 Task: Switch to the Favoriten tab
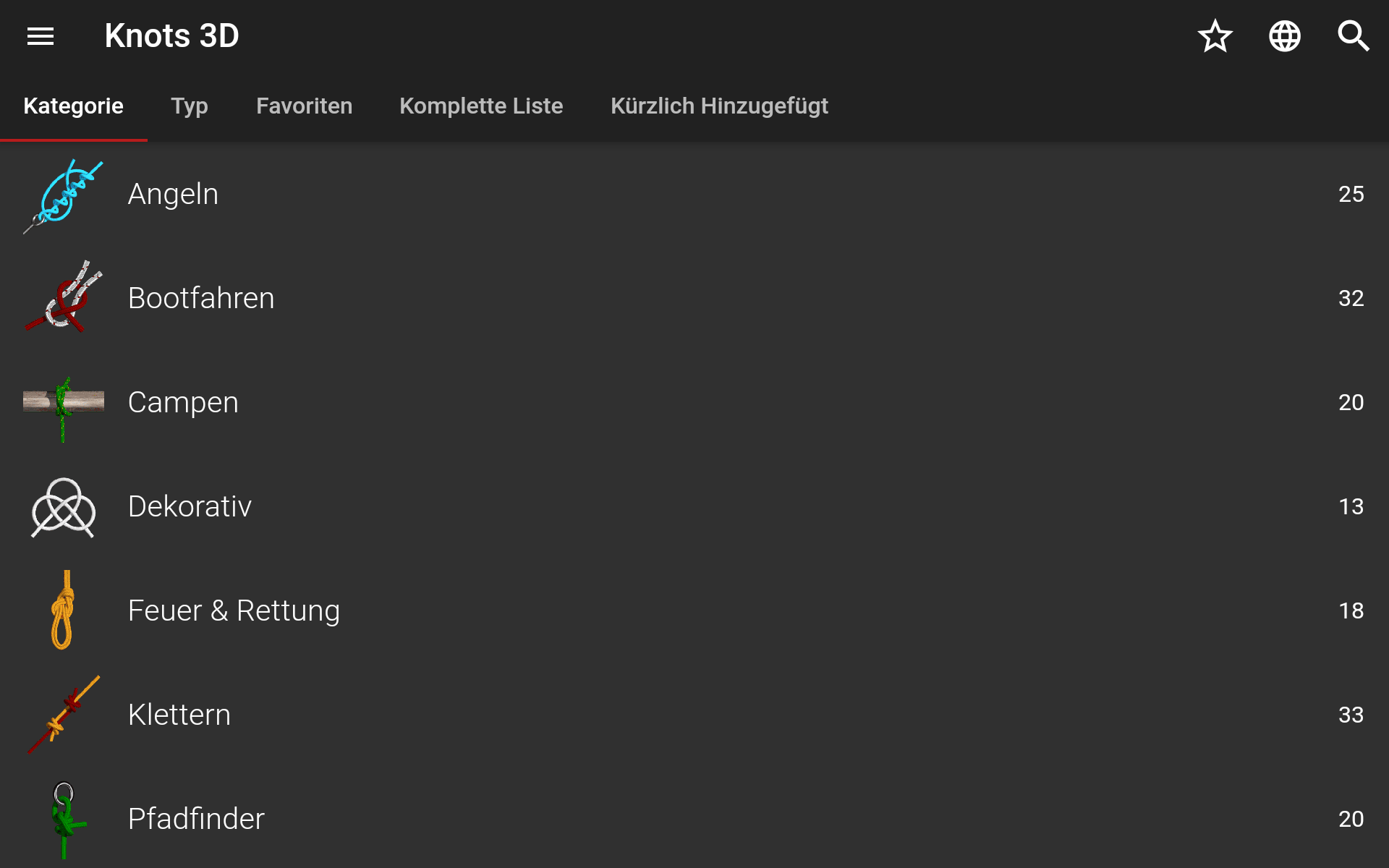point(304,106)
